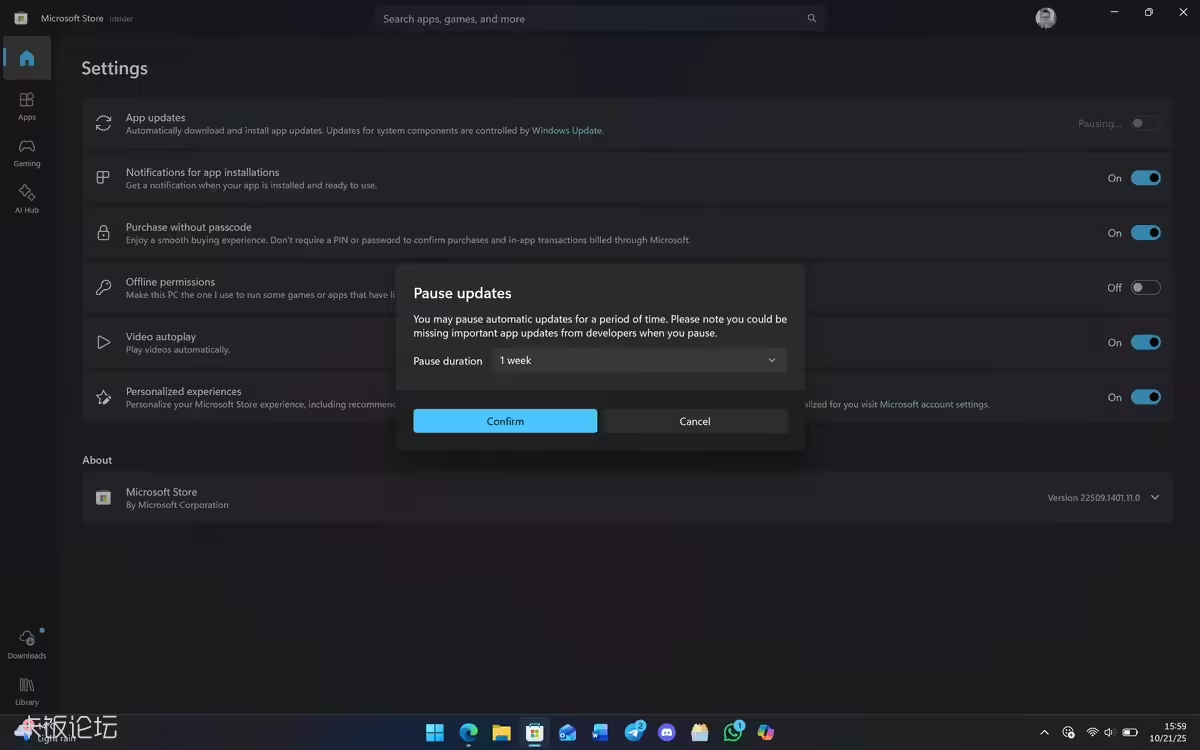Disable Purchase without passcode toggle
The height and width of the screenshot is (750, 1200).
pos(1145,233)
